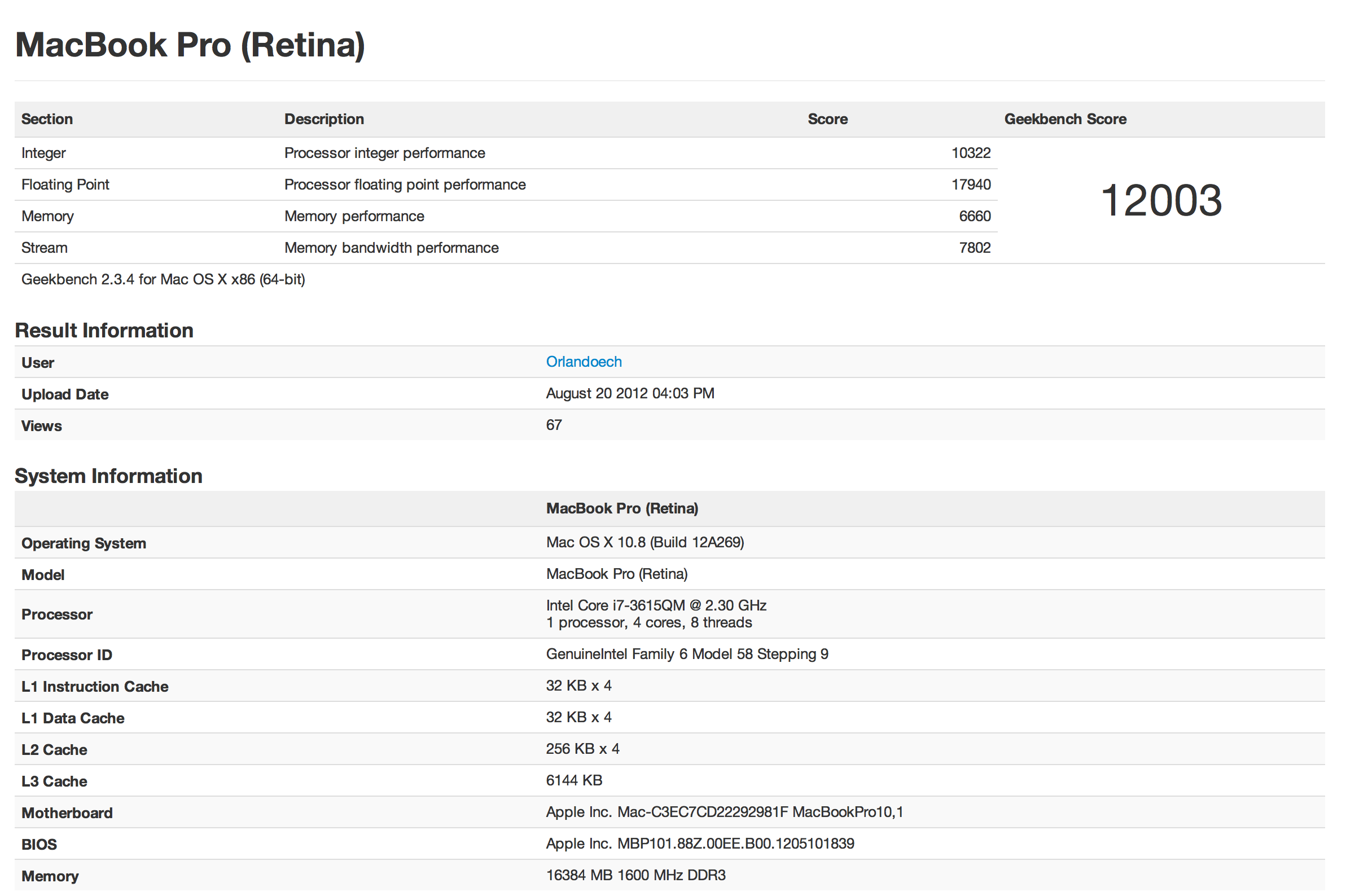This screenshot has width=1368, height=896.
Task: Click the Model value MacBook Pro (Retina)
Action: click(617, 574)
